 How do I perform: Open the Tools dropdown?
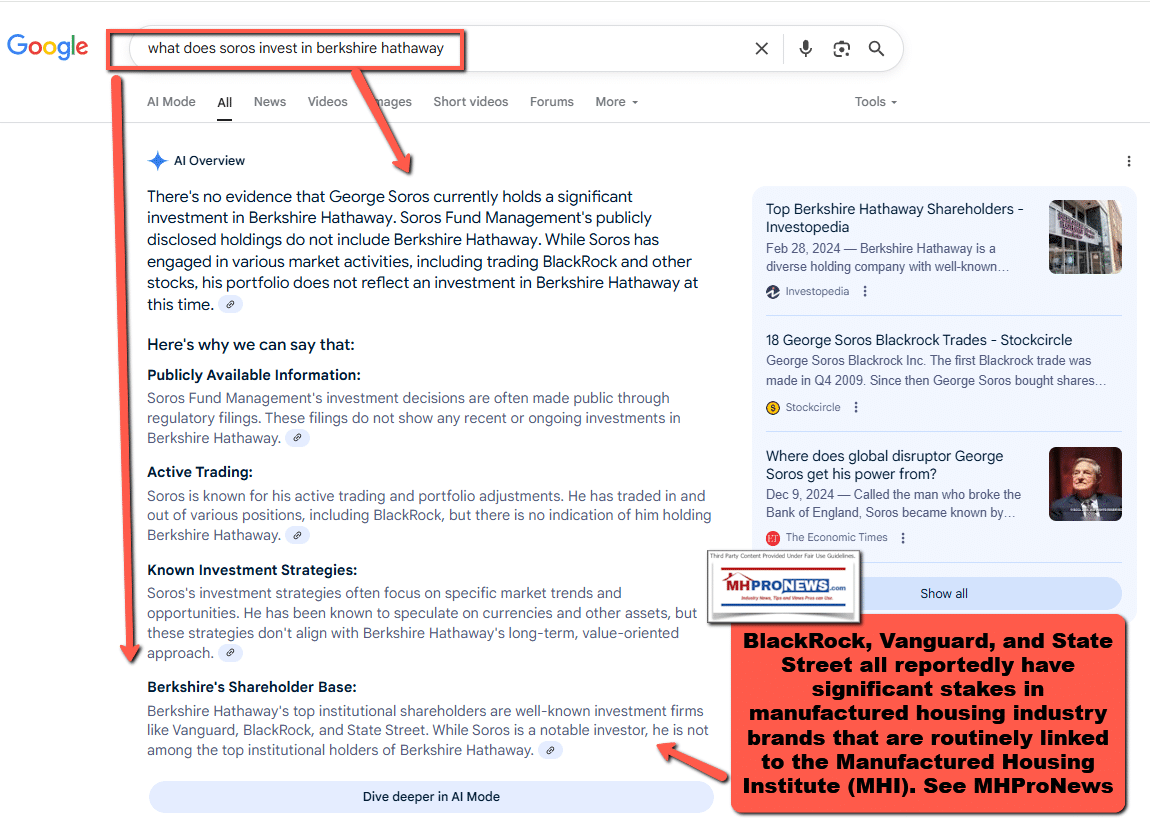[x=876, y=102]
